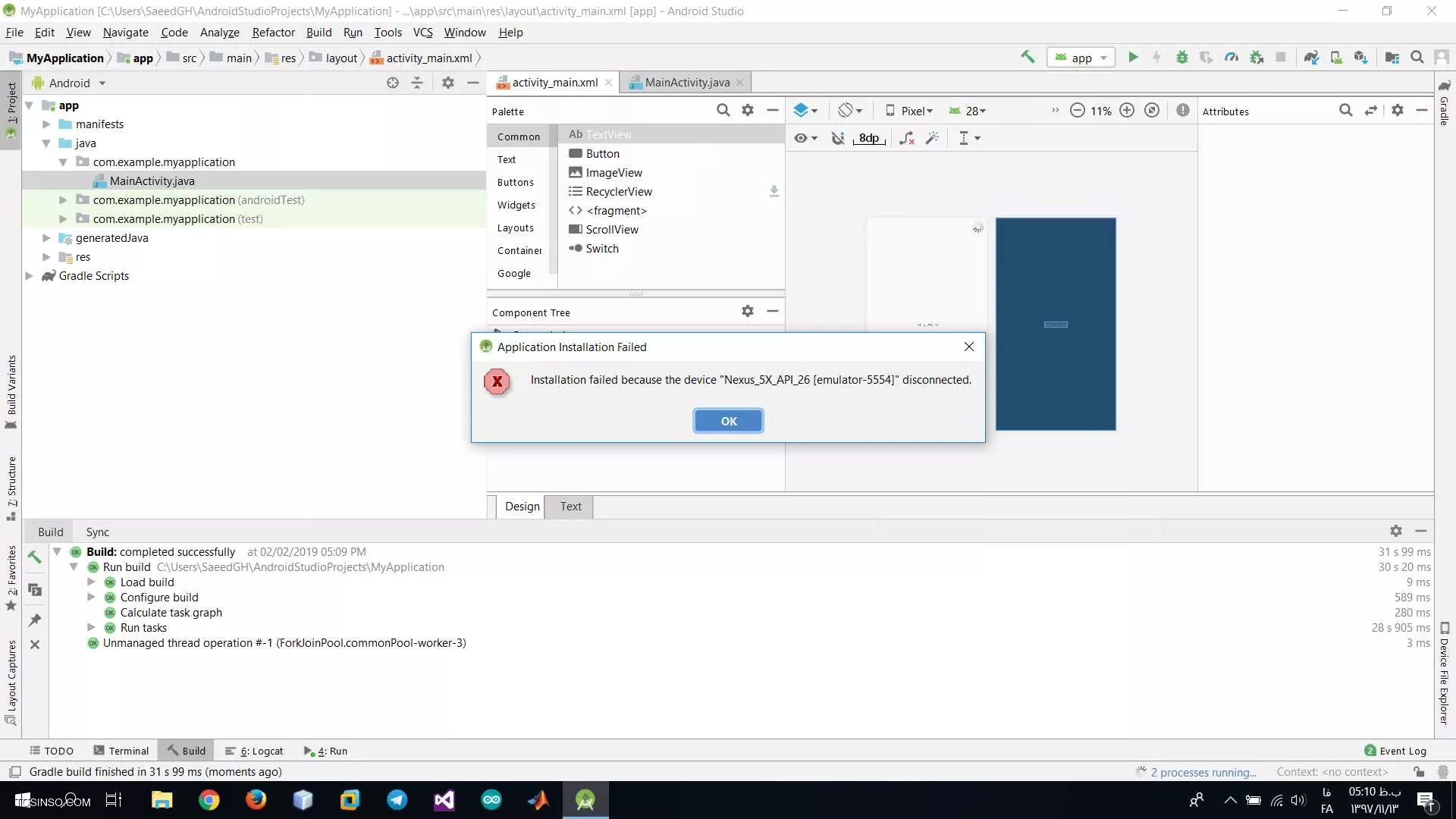1456x819 pixels.
Task: Toggle the Layout Captures side panel
Action: click(11, 682)
